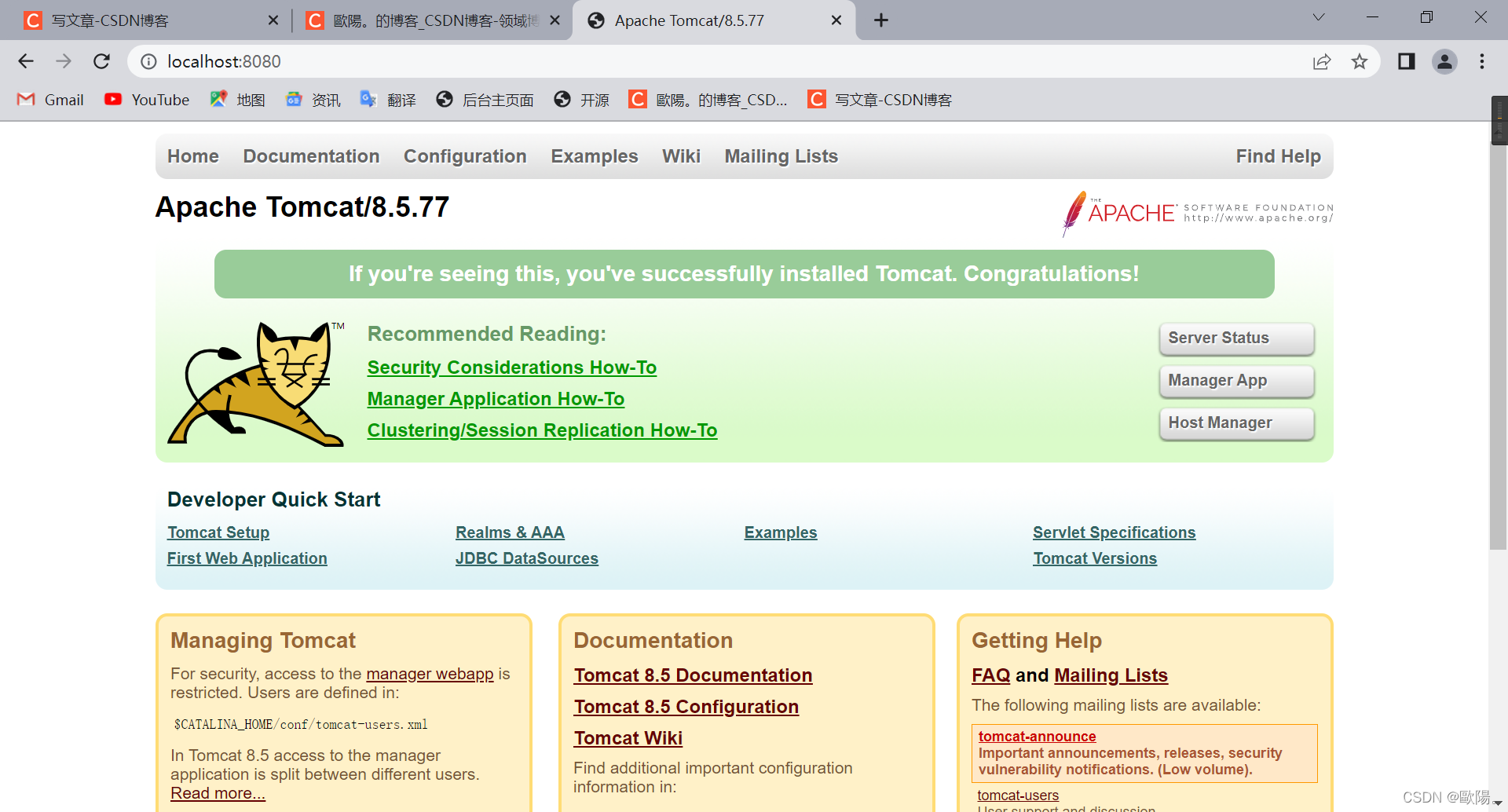Close the 歐陽。的博客 tab

tap(555, 20)
